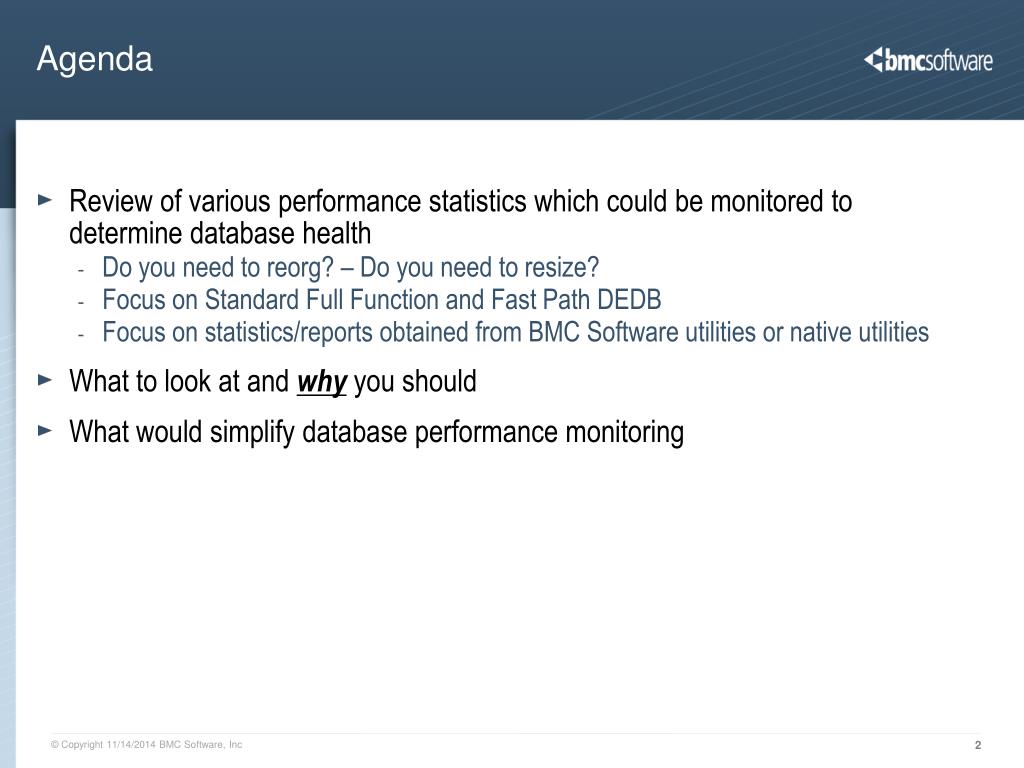Click the underlined word 'why'
This screenshot has width=1024, height=768.
321,382
